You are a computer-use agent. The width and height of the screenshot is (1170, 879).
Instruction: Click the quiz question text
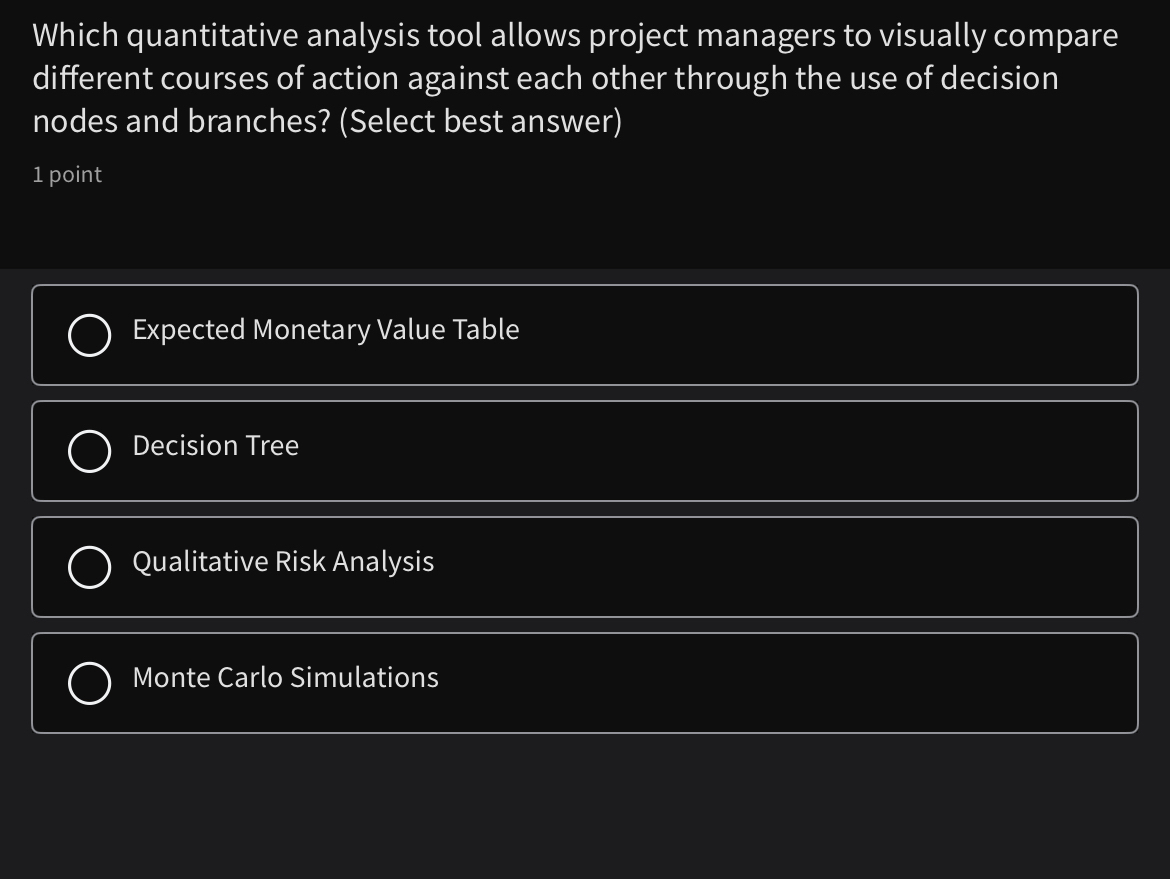575,77
